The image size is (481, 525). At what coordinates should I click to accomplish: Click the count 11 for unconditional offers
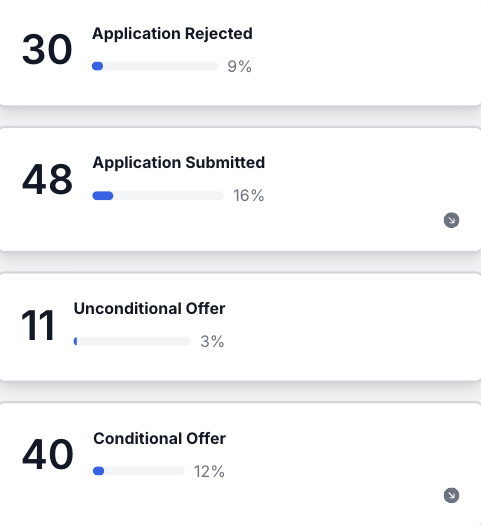(x=37, y=325)
